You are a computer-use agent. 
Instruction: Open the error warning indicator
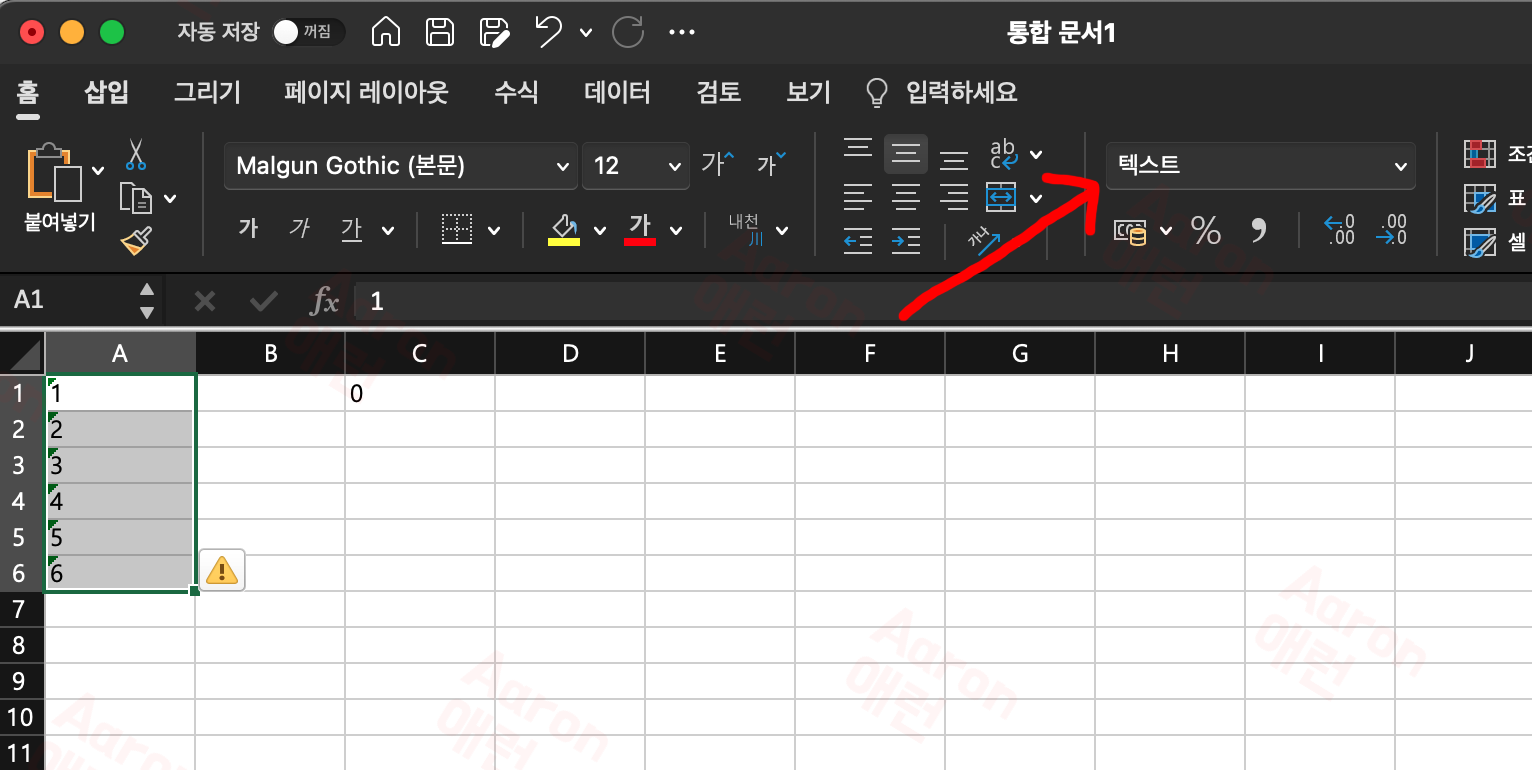click(222, 571)
